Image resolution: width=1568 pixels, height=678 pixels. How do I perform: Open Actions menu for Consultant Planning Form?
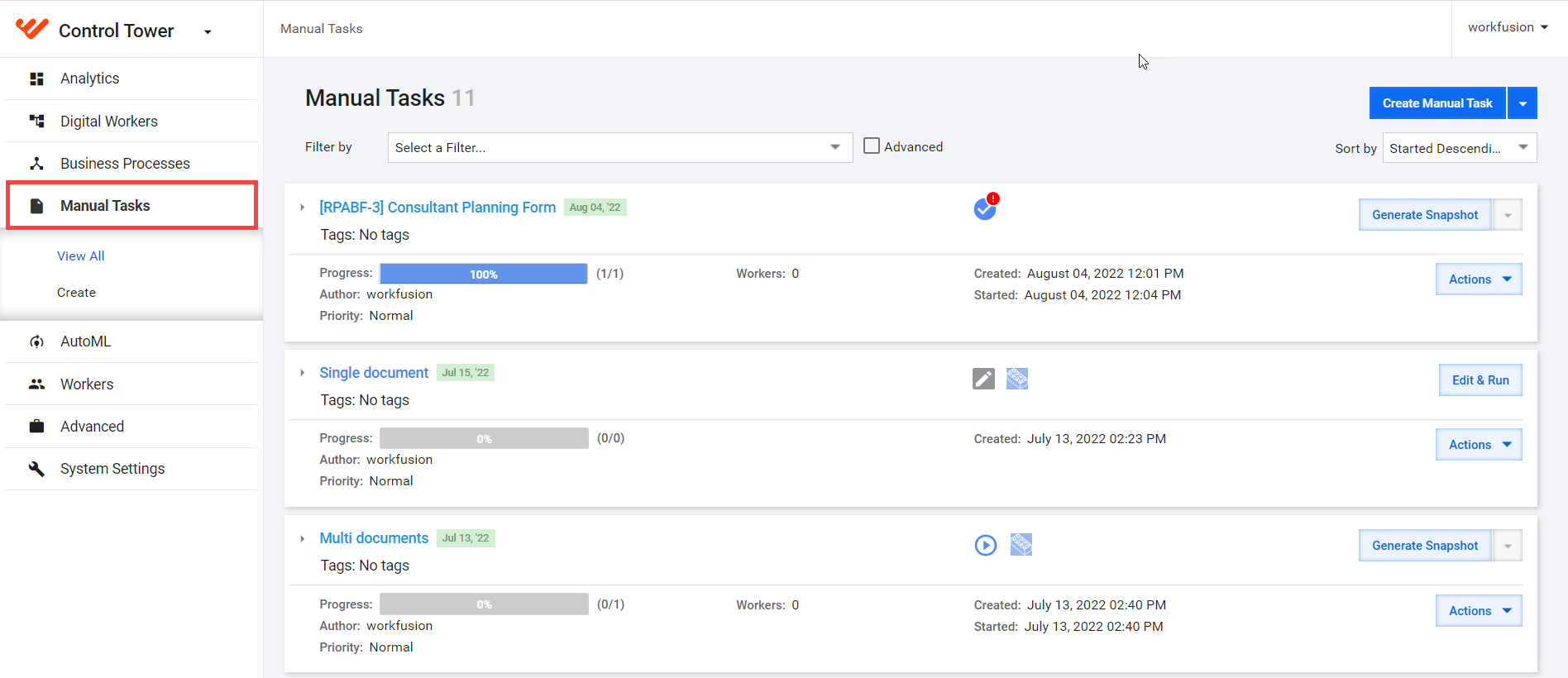point(1479,279)
